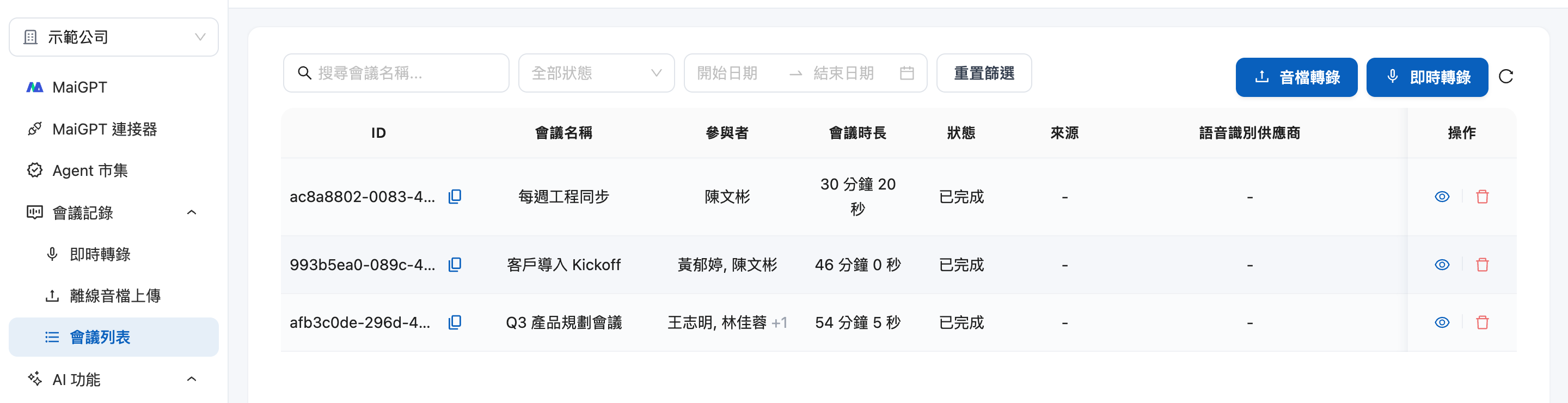Click the 語音識別供應商 column header

(1249, 133)
